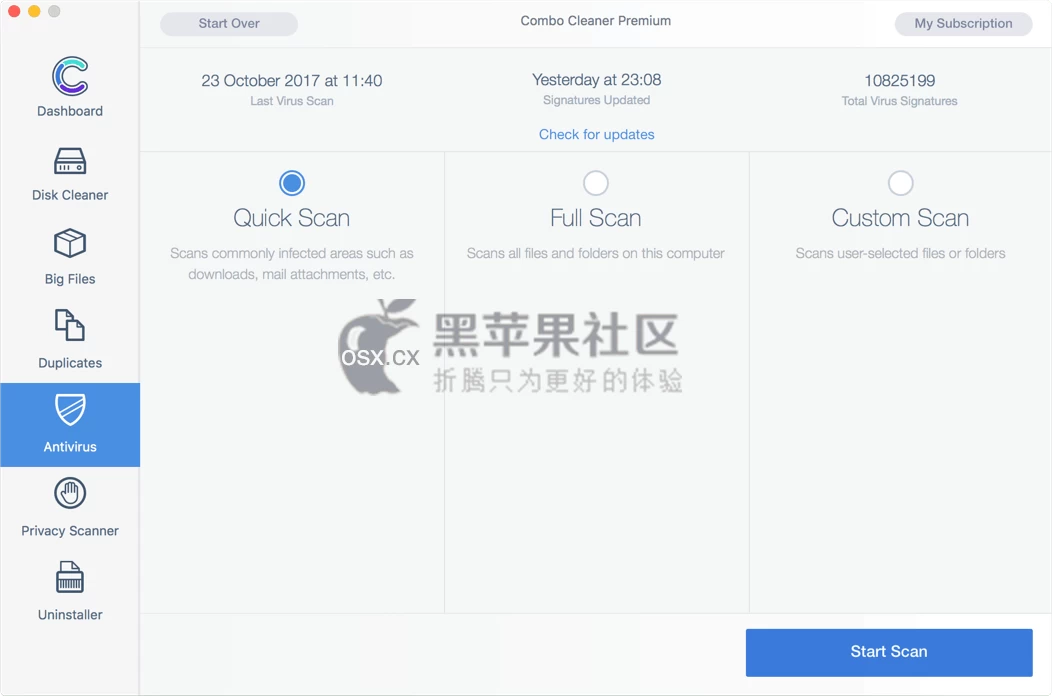1052x698 pixels.
Task: Go to the Disk Cleaner label
Action: [x=70, y=195]
